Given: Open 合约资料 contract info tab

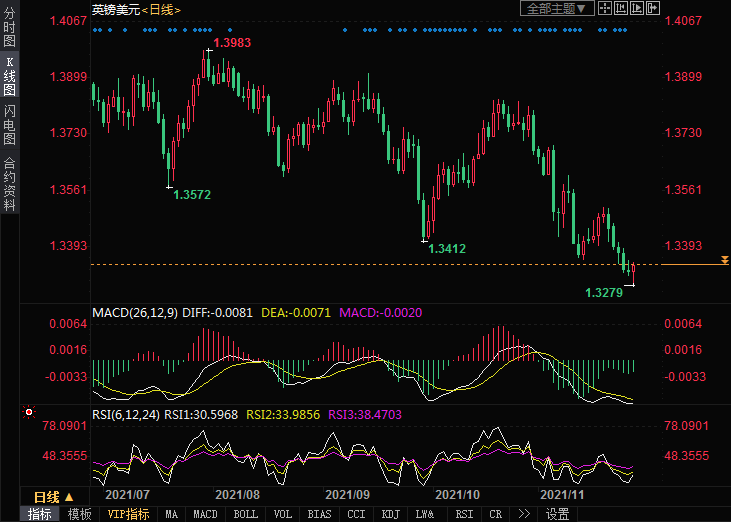Looking at the screenshot, I should click(9, 184).
